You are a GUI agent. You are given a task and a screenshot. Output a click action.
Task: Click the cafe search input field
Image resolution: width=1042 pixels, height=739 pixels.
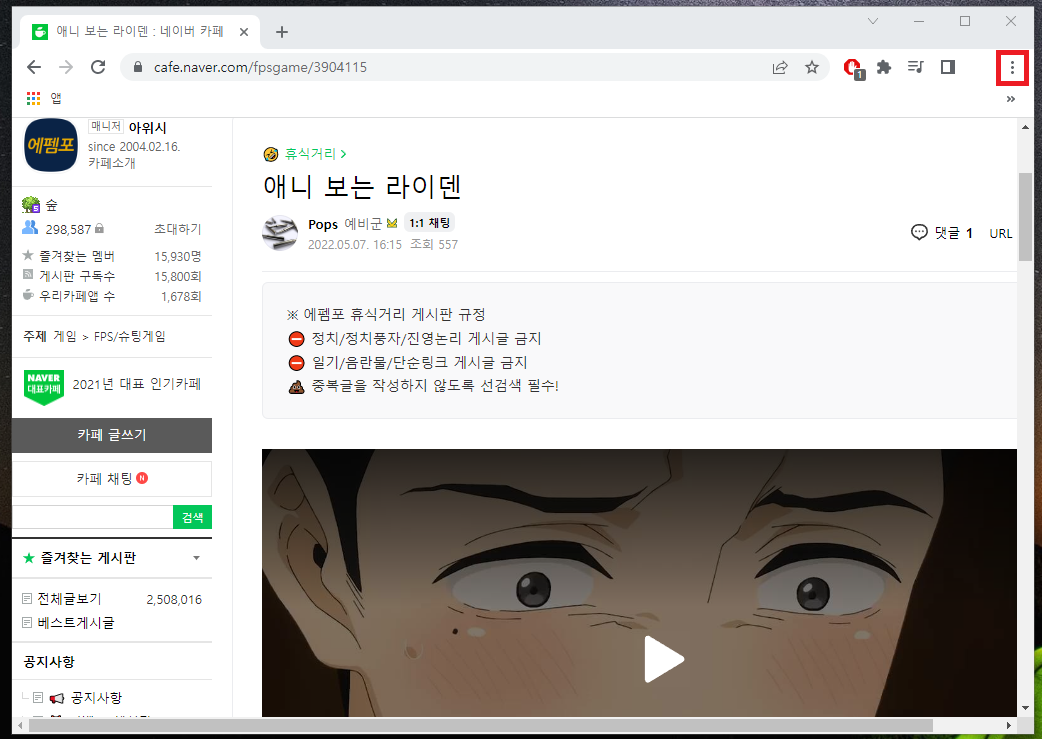point(93,517)
